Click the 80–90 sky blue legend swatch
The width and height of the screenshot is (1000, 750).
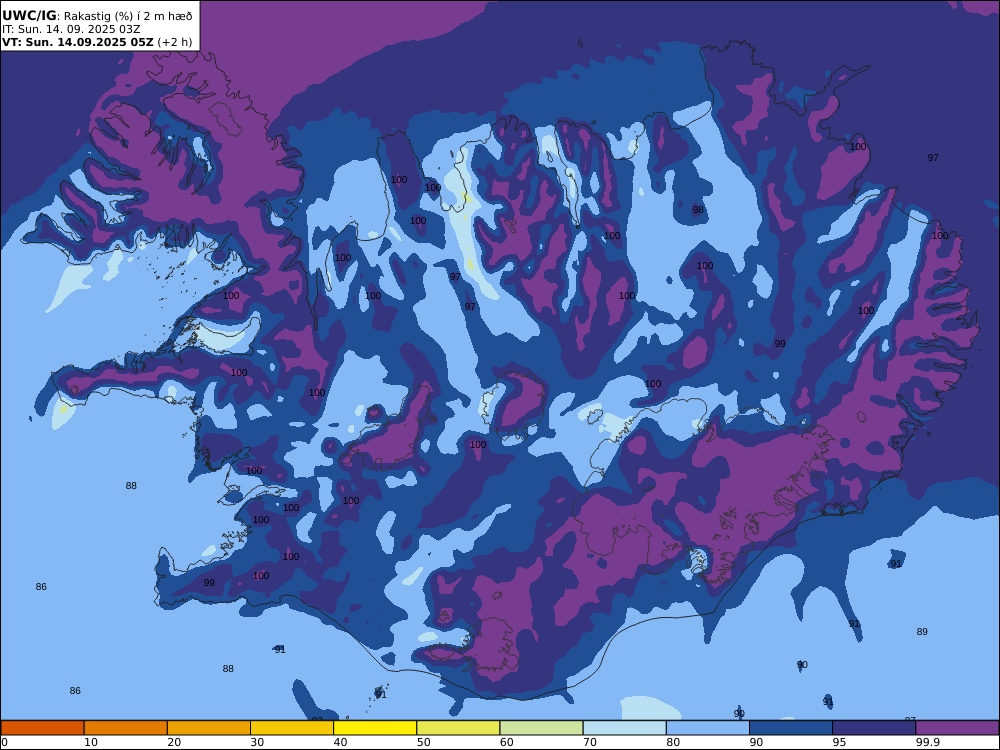coord(708,728)
